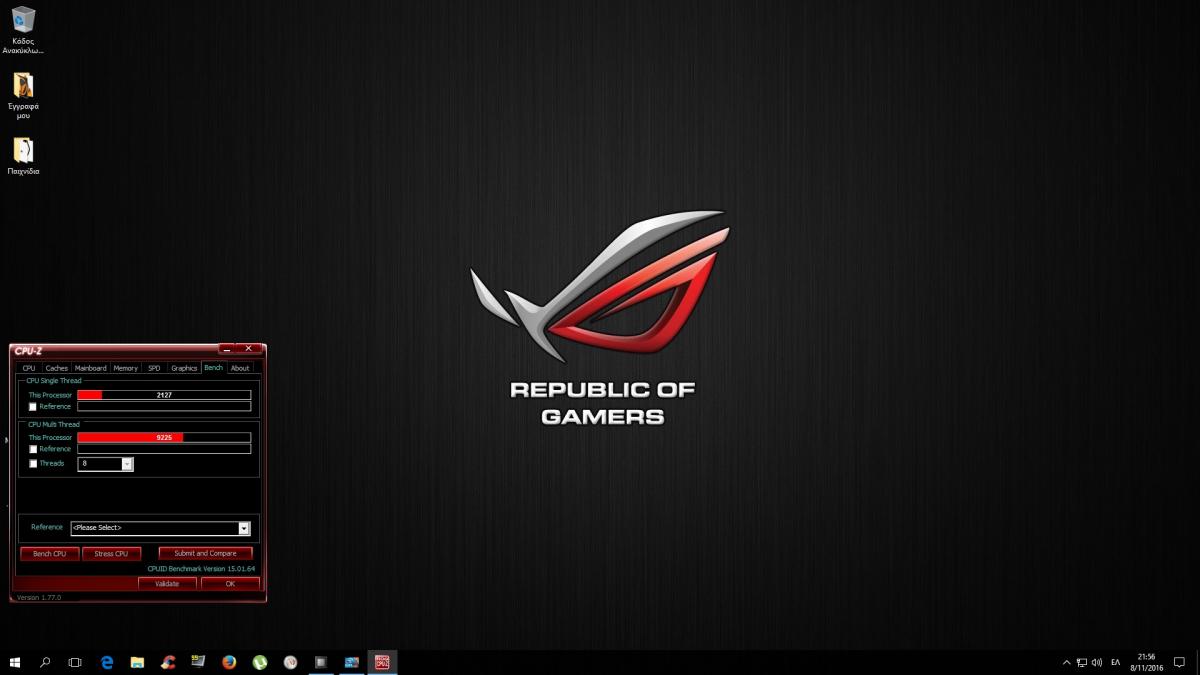1200x675 pixels.
Task: Switch to the CPU tab
Action: click(29, 368)
